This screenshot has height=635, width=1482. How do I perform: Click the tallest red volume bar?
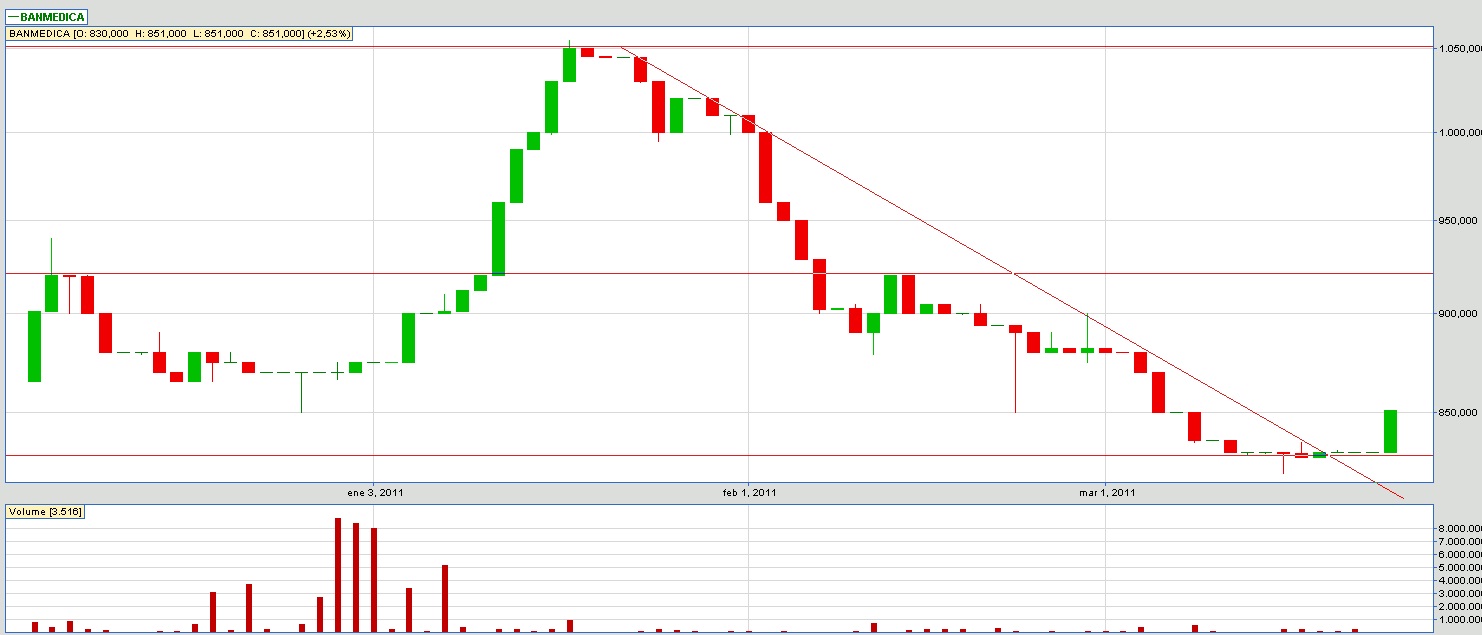338,575
